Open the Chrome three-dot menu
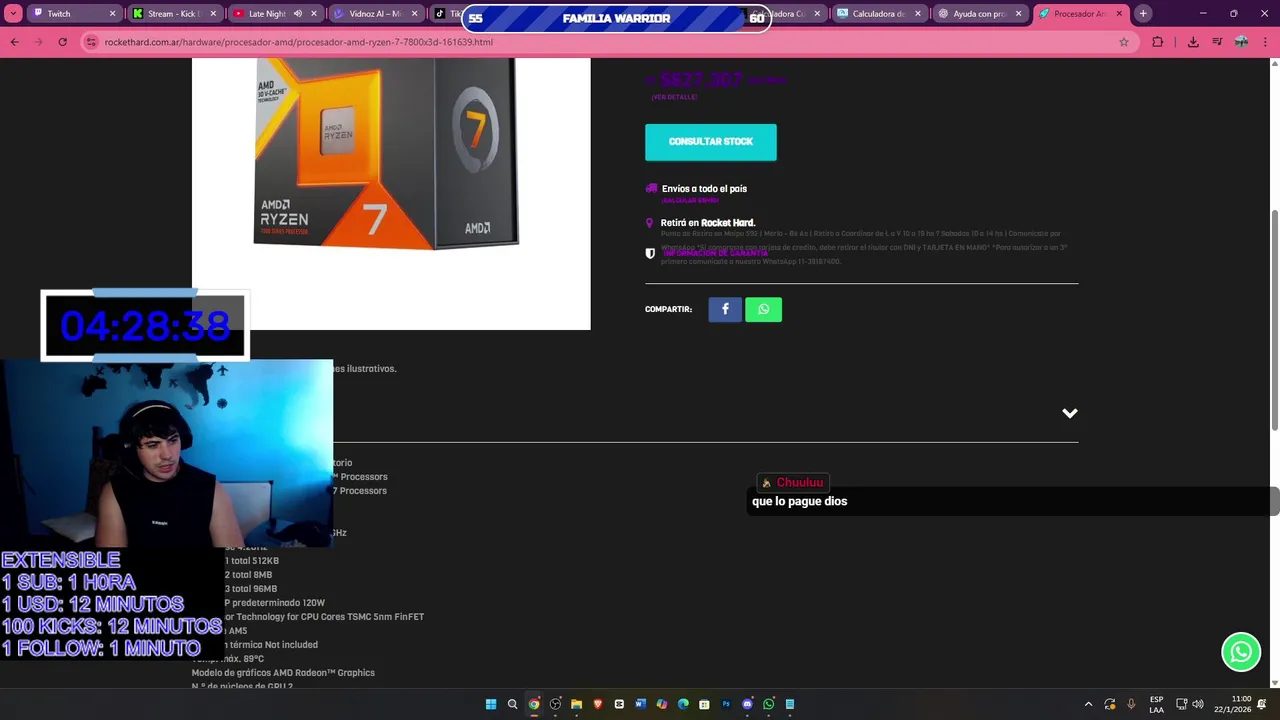This screenshot has height=720, width=1280. pyautogui.click(x=1265, y=42)
